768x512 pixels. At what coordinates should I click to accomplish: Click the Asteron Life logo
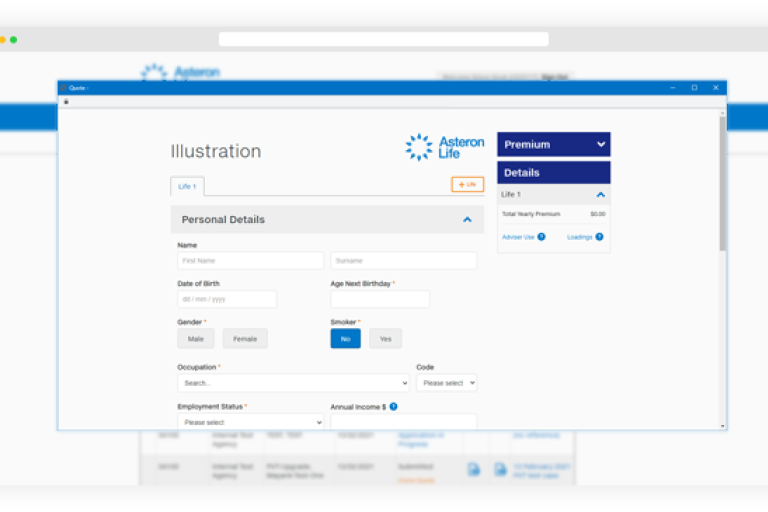pos(444,147)
